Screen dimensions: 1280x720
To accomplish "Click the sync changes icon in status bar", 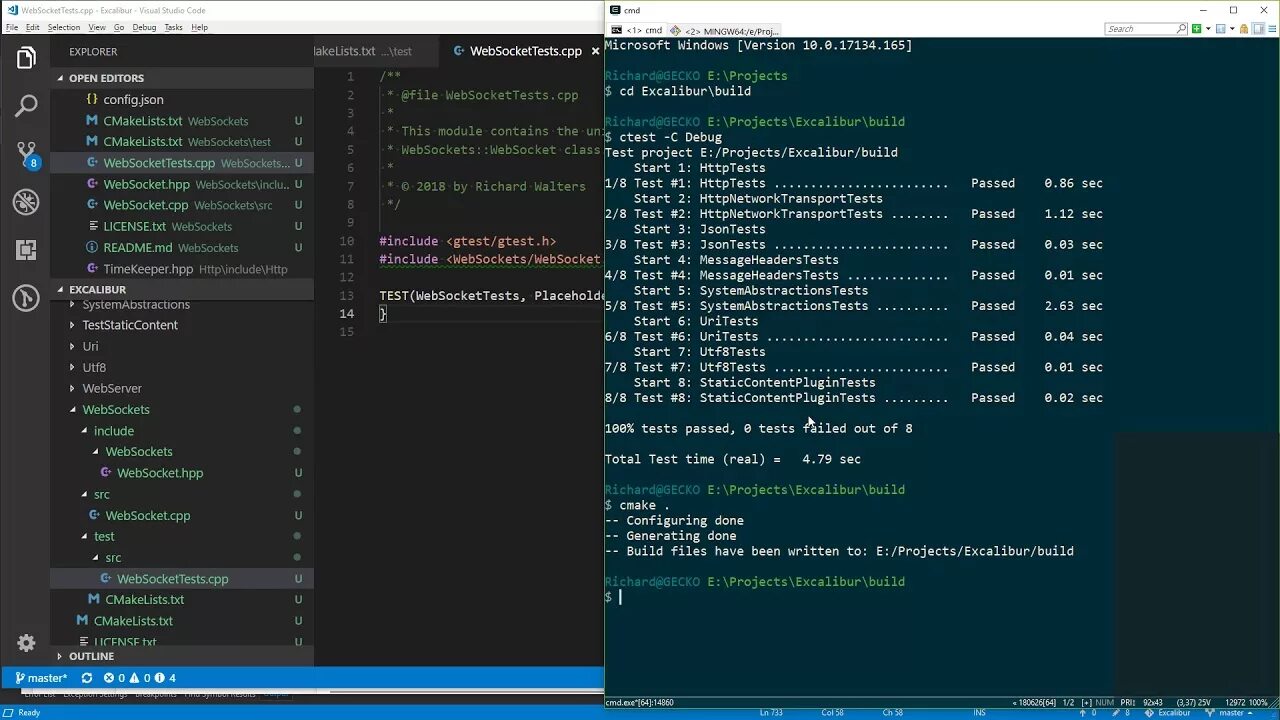I will (x=87, y=678).
